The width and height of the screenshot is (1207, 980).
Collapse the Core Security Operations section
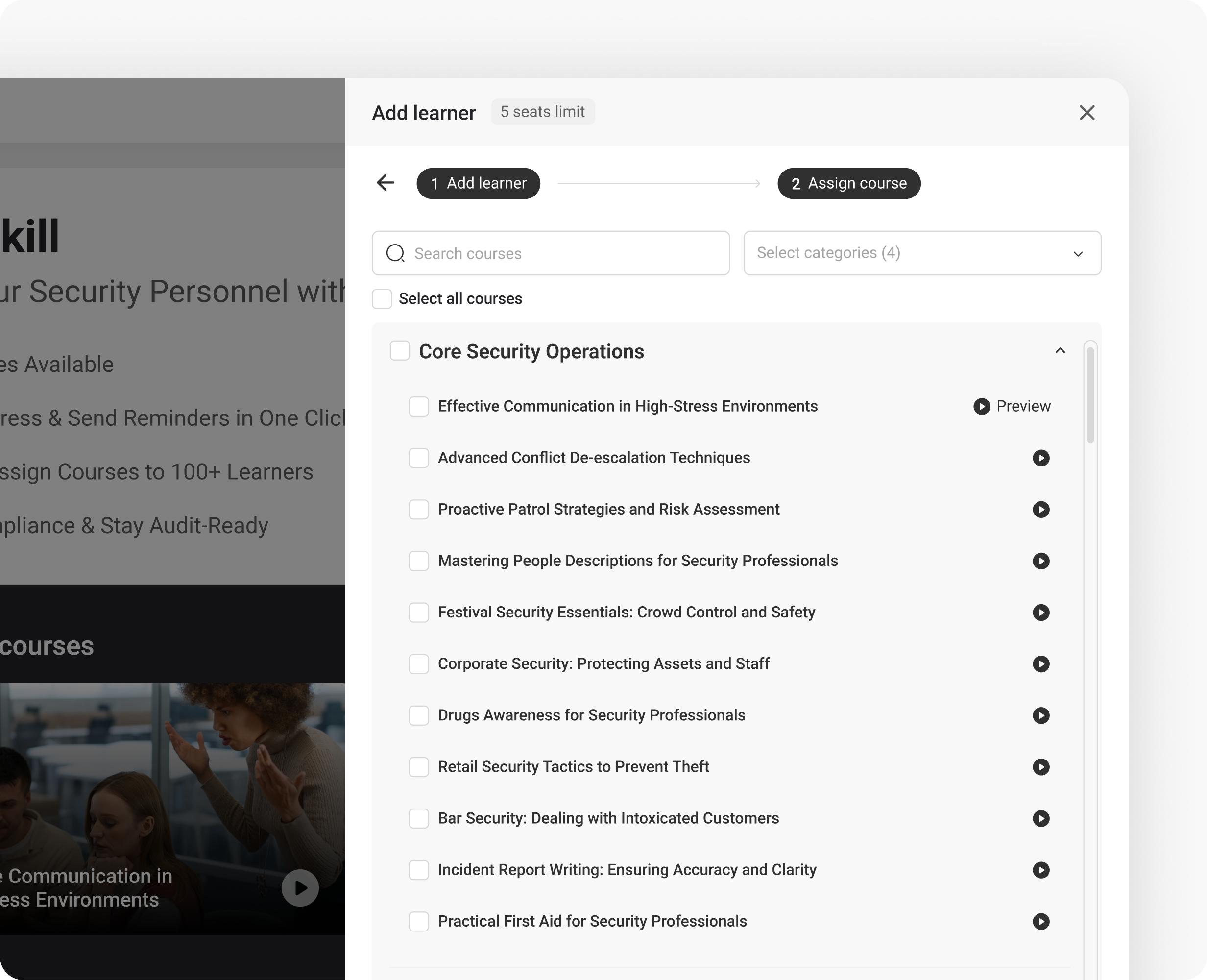click(1060, 351)
